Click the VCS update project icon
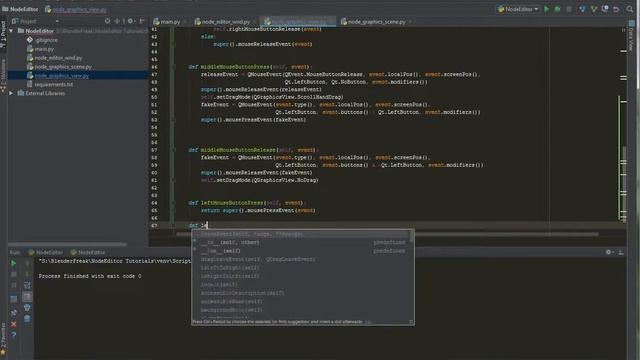Viewport: 640px width, 360px height. click(x=582, y=9)
